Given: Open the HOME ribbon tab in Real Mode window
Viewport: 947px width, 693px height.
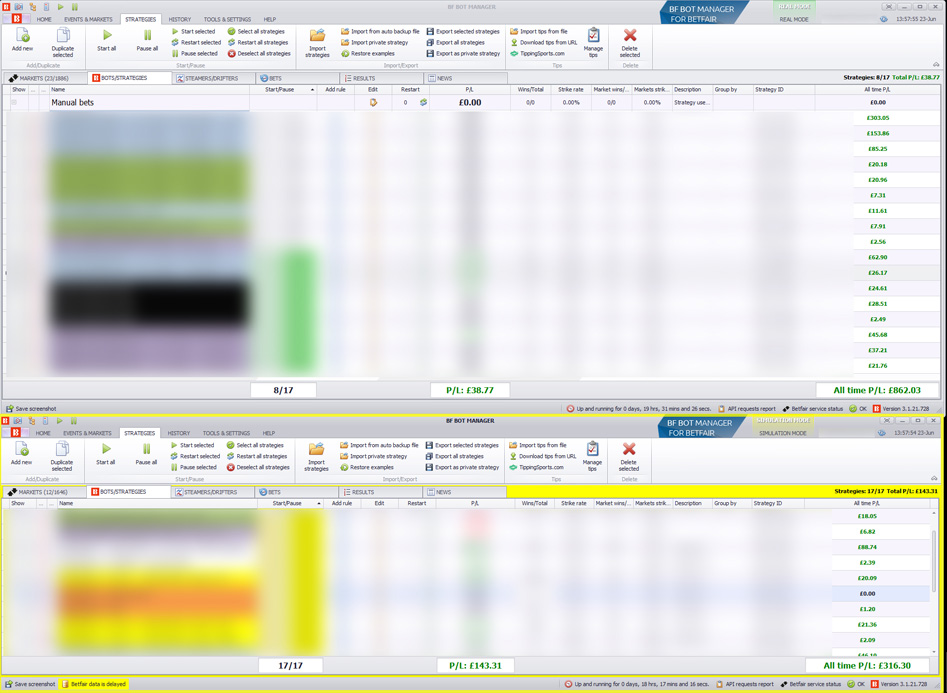Looking at the screenshot, I should [x=44, y=19].
